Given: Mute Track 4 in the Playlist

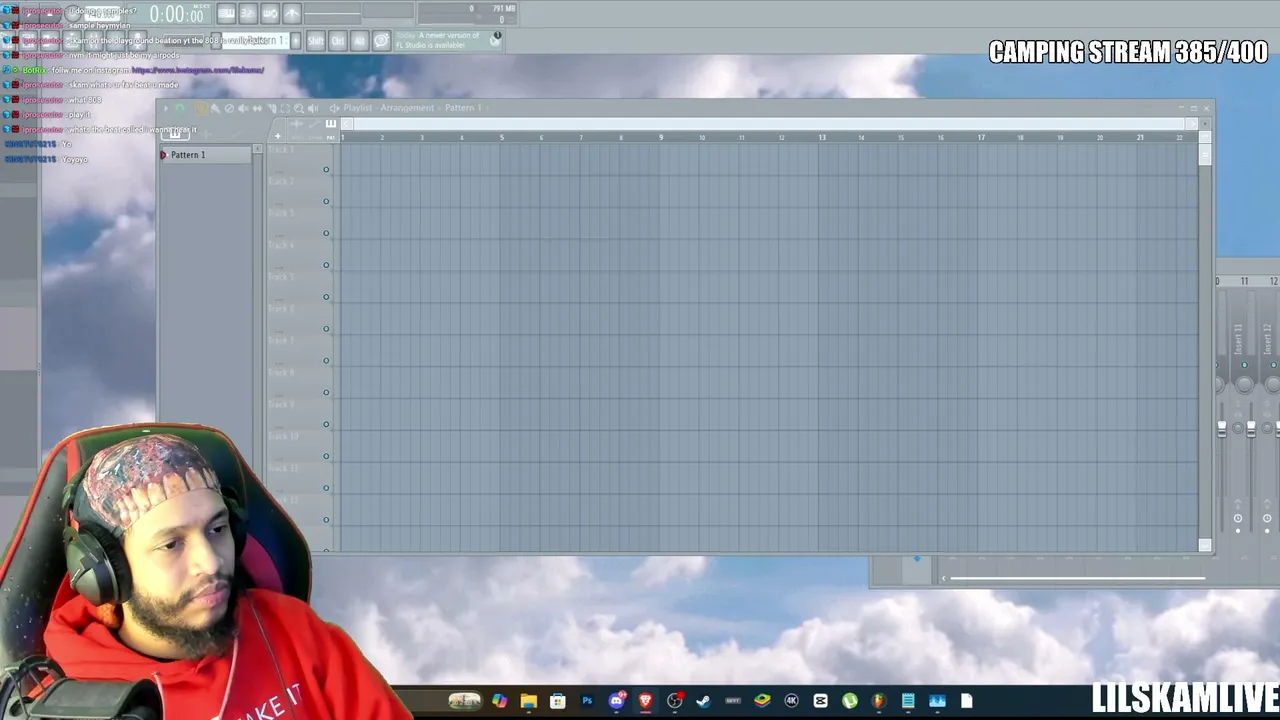Looking at the screenshot, I should (326, 265).
